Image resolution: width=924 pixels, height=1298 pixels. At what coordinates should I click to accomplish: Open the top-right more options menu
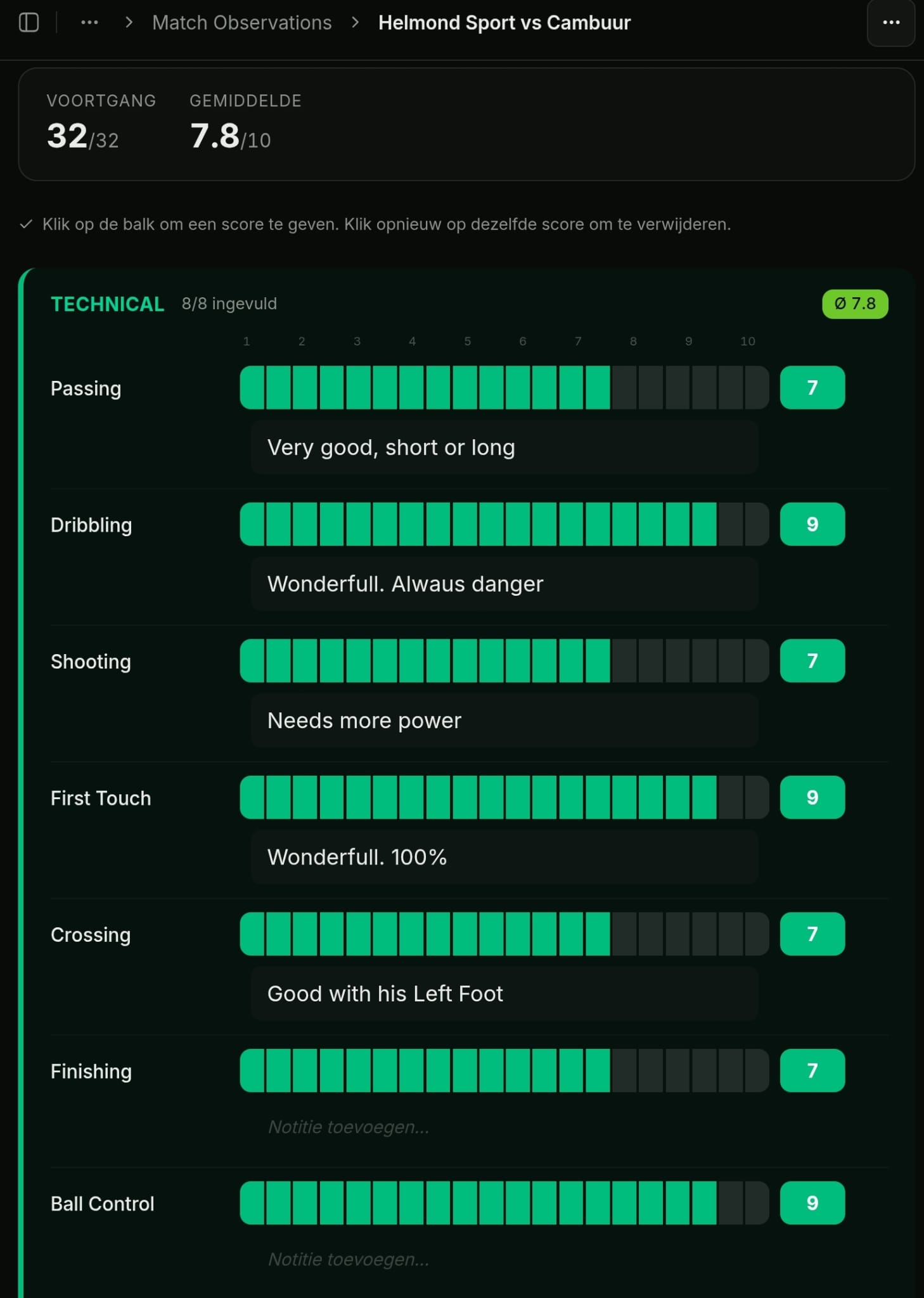tap(890, 23)
